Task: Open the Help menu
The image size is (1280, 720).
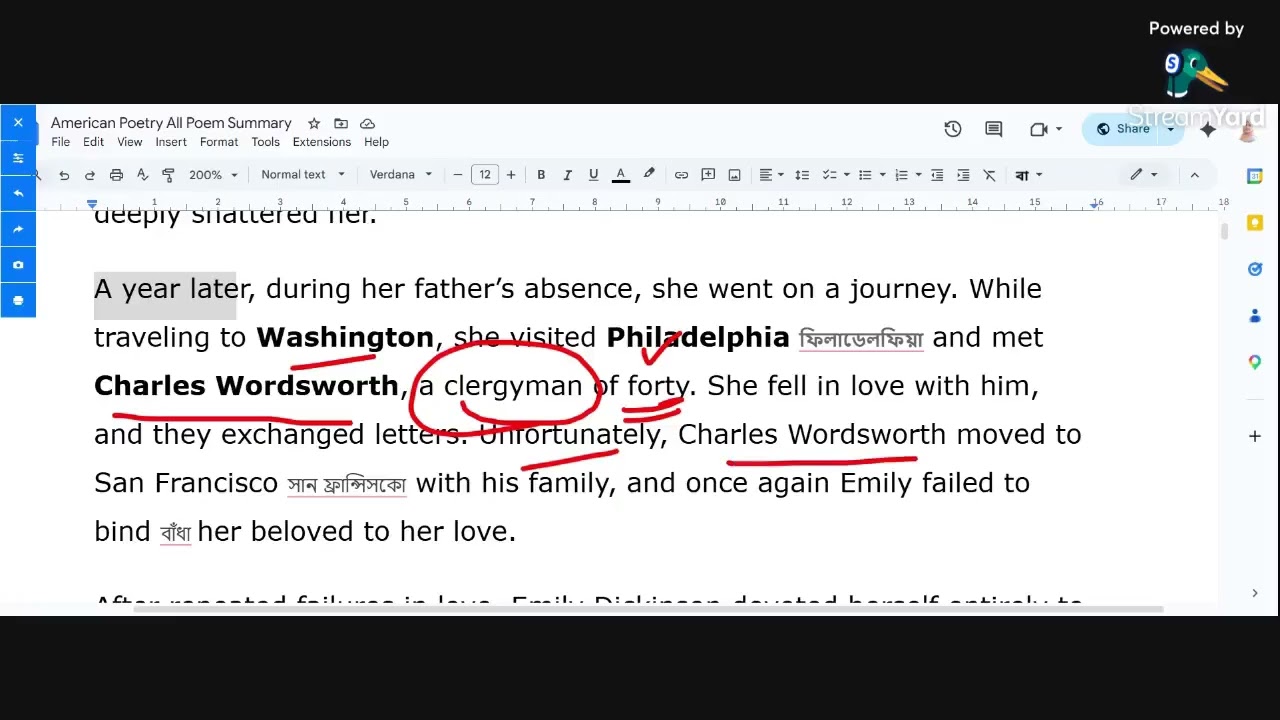Action: (x=376, y=142)
